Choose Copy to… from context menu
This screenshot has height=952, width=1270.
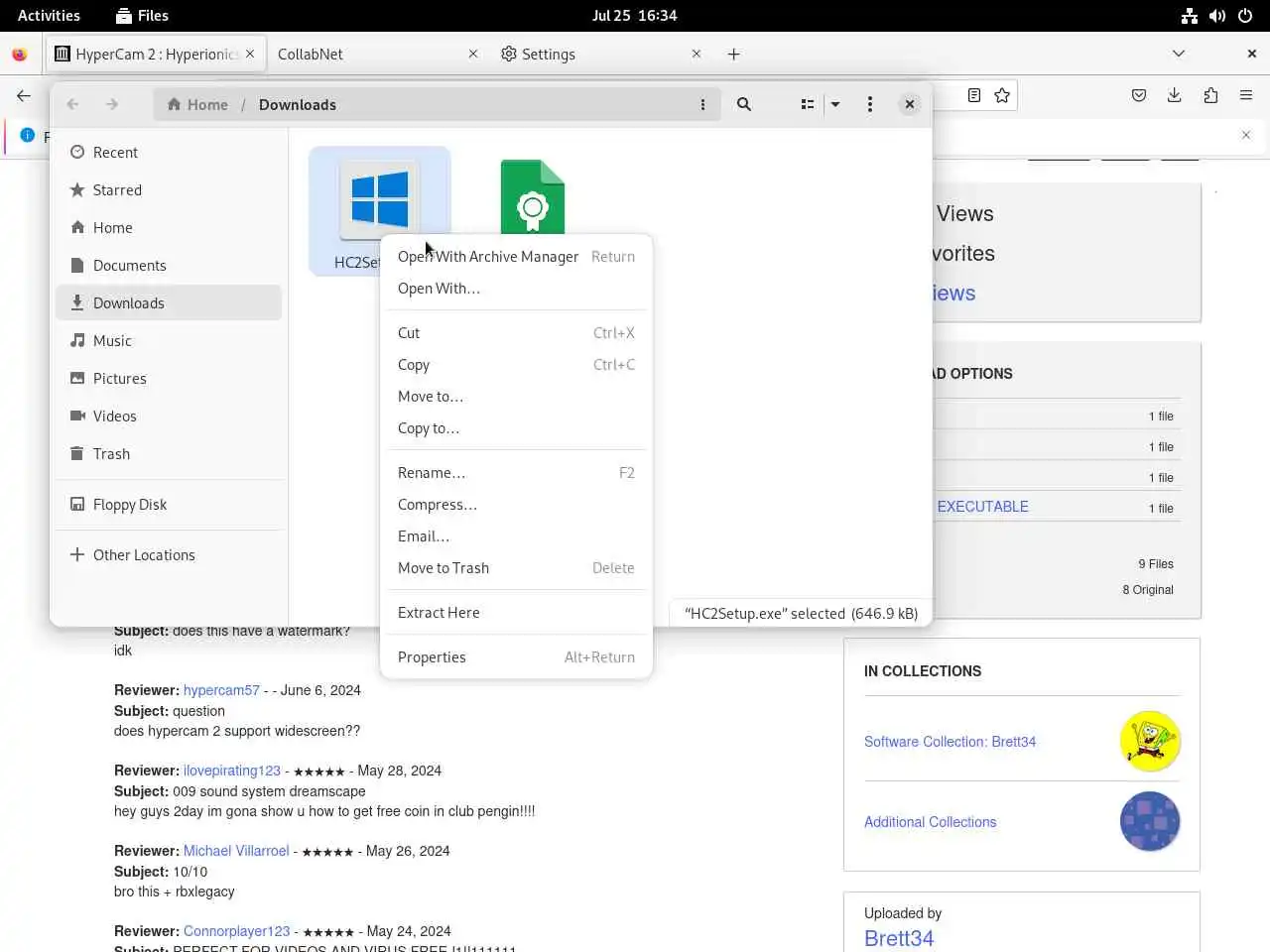[516, 427]
